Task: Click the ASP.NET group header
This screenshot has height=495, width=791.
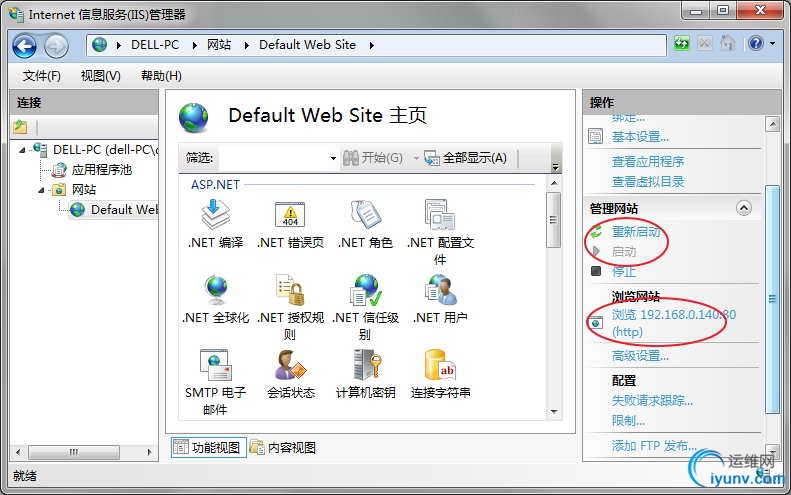Action: tap(215, 185)
